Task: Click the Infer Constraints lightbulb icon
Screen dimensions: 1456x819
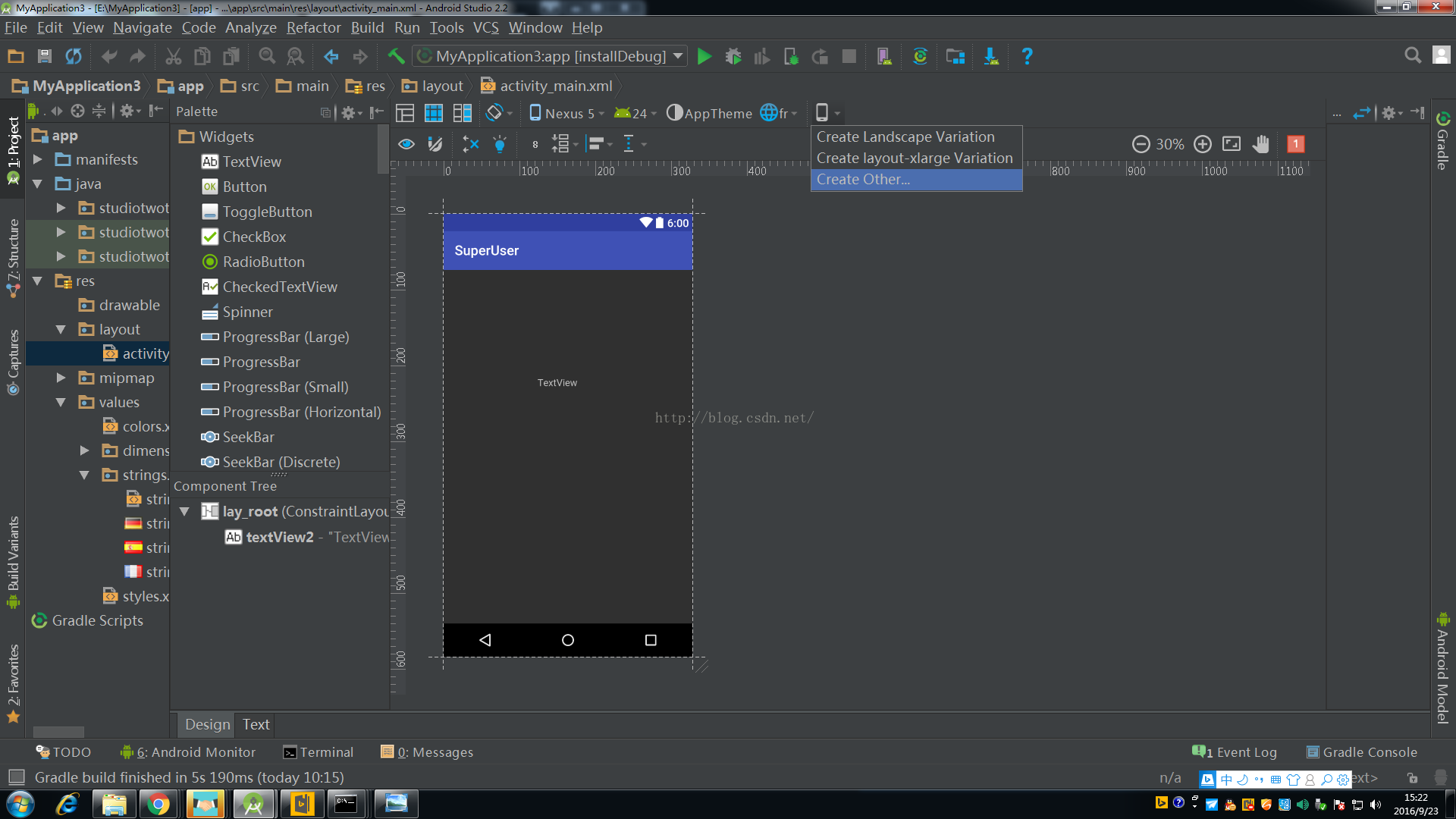Action: [500, 144]
